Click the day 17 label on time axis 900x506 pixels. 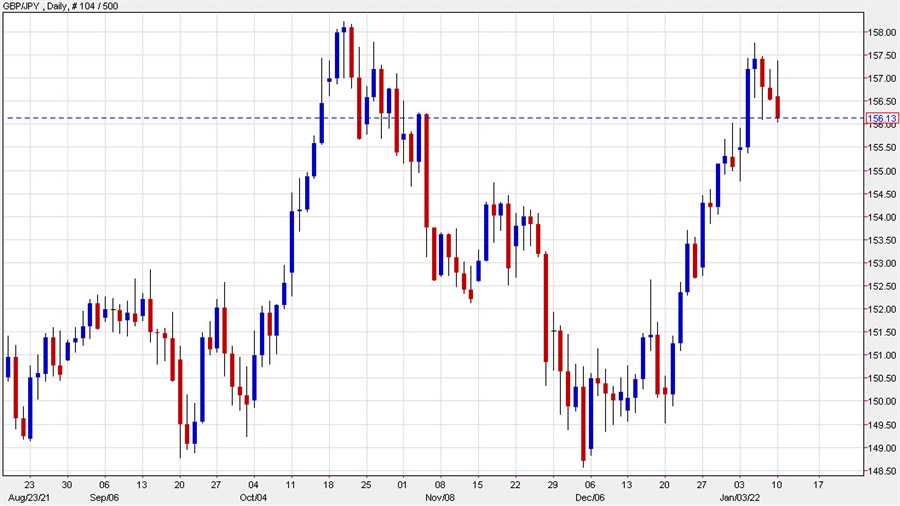point(818,485)
